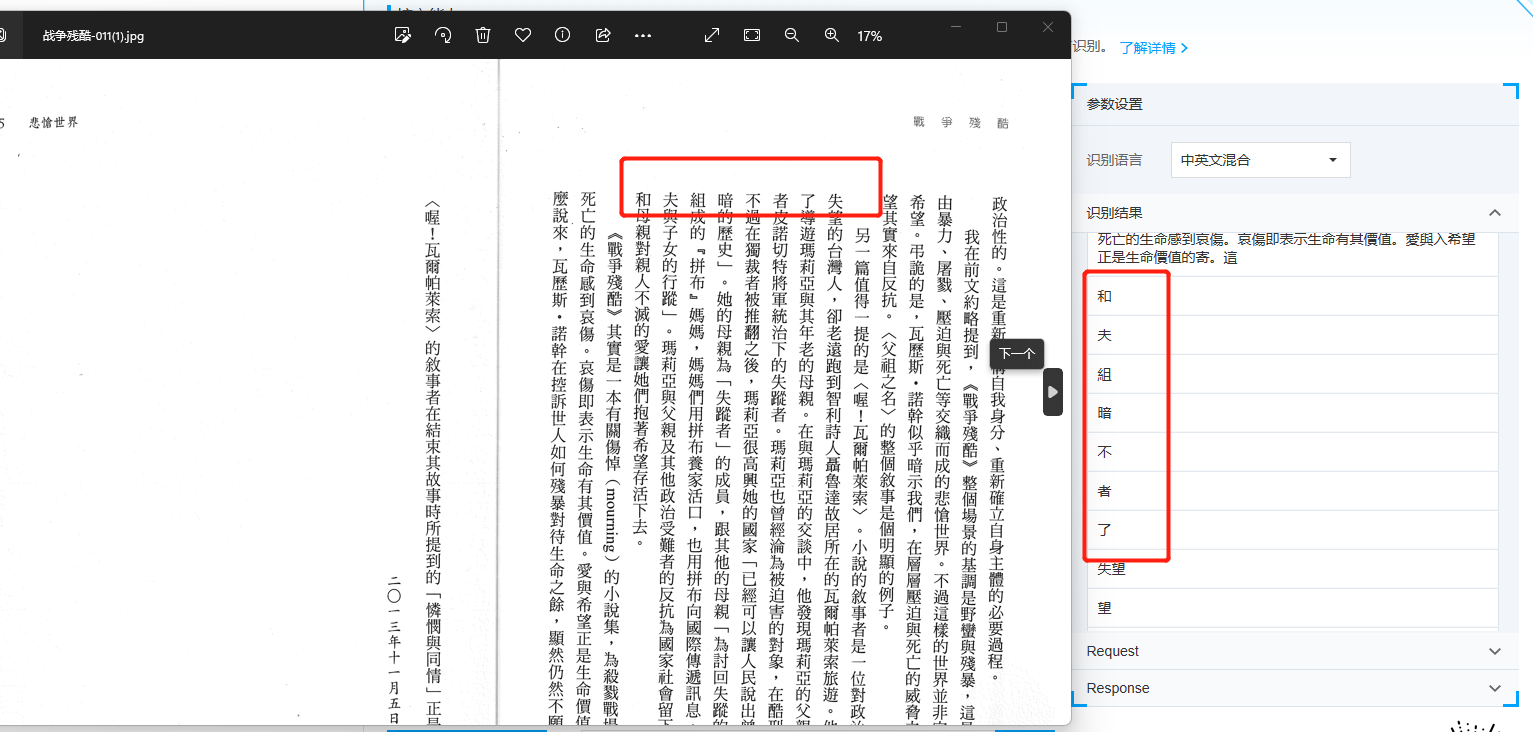Zoom in using the plus magnifier
The image size is (1533, 732).
coord(831,35)
